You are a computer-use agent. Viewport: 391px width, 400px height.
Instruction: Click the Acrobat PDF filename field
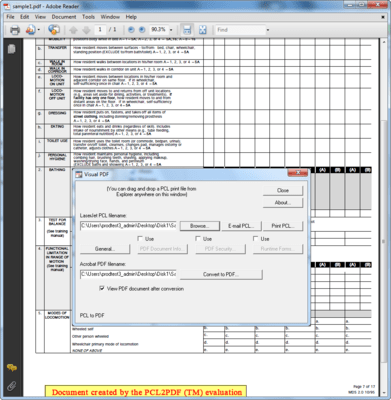(x=128, y=274)
